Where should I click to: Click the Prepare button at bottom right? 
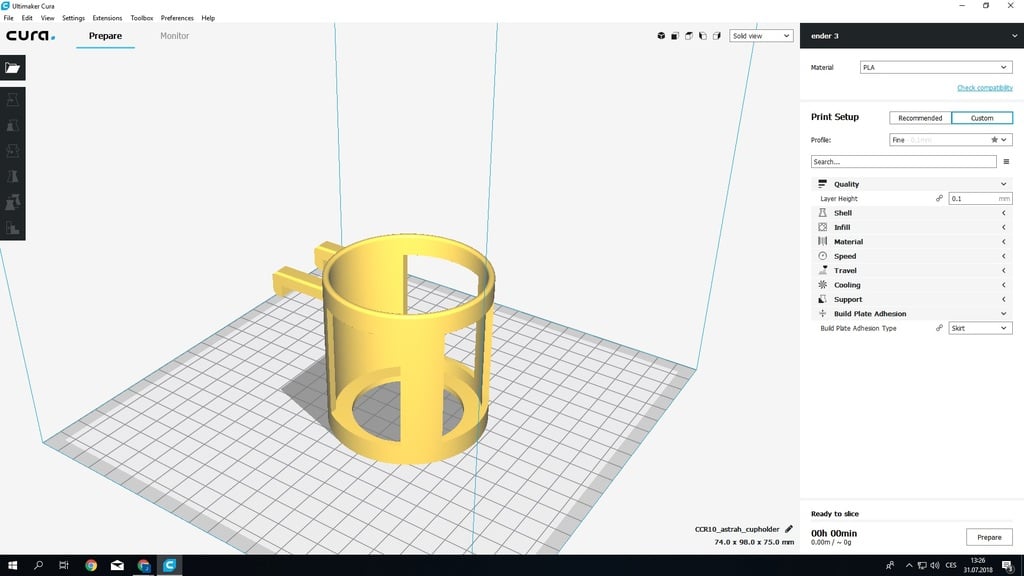tap(989, 537)
